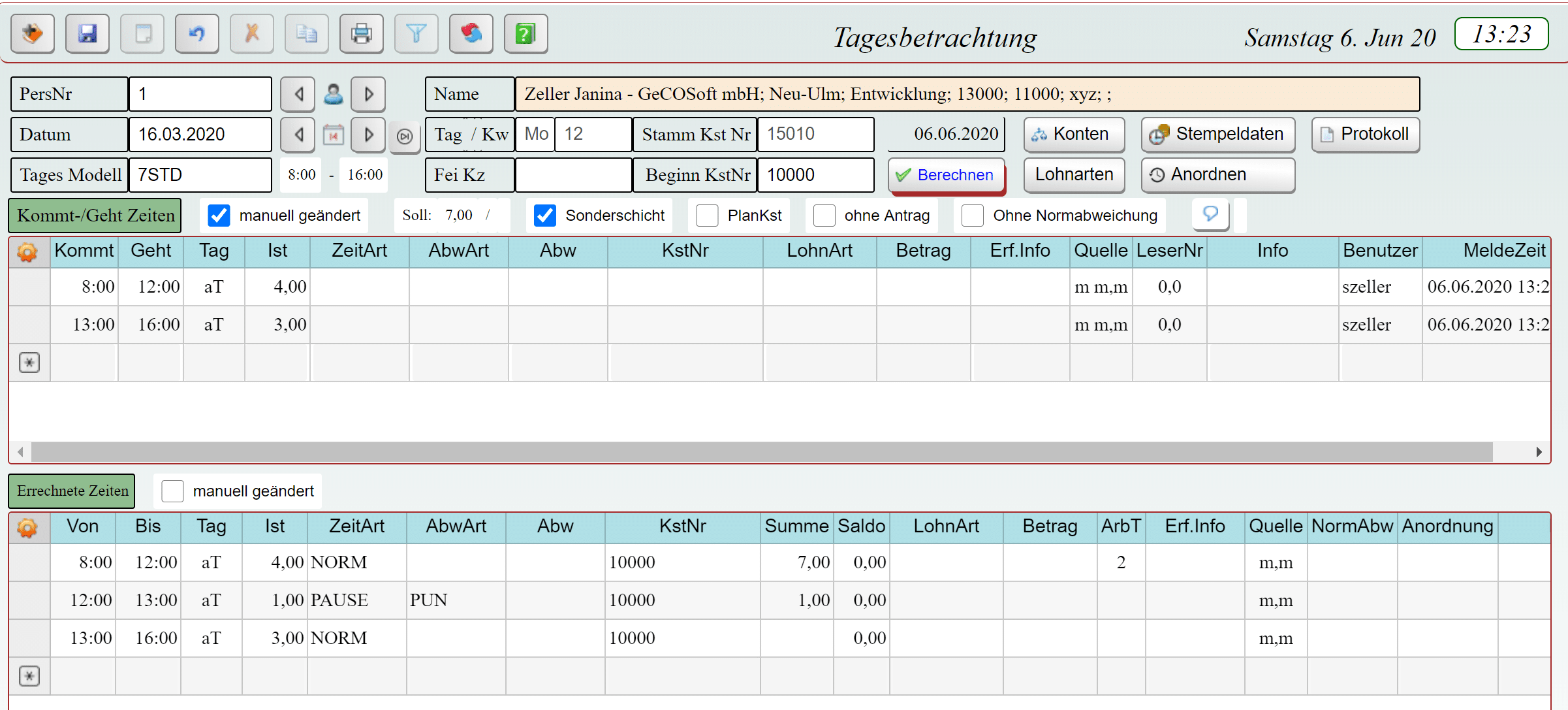The height and width of the screenshot is (710, 1568).
Task: Select the PAUSE ZeitArt cell
Action: coord(357,601)
